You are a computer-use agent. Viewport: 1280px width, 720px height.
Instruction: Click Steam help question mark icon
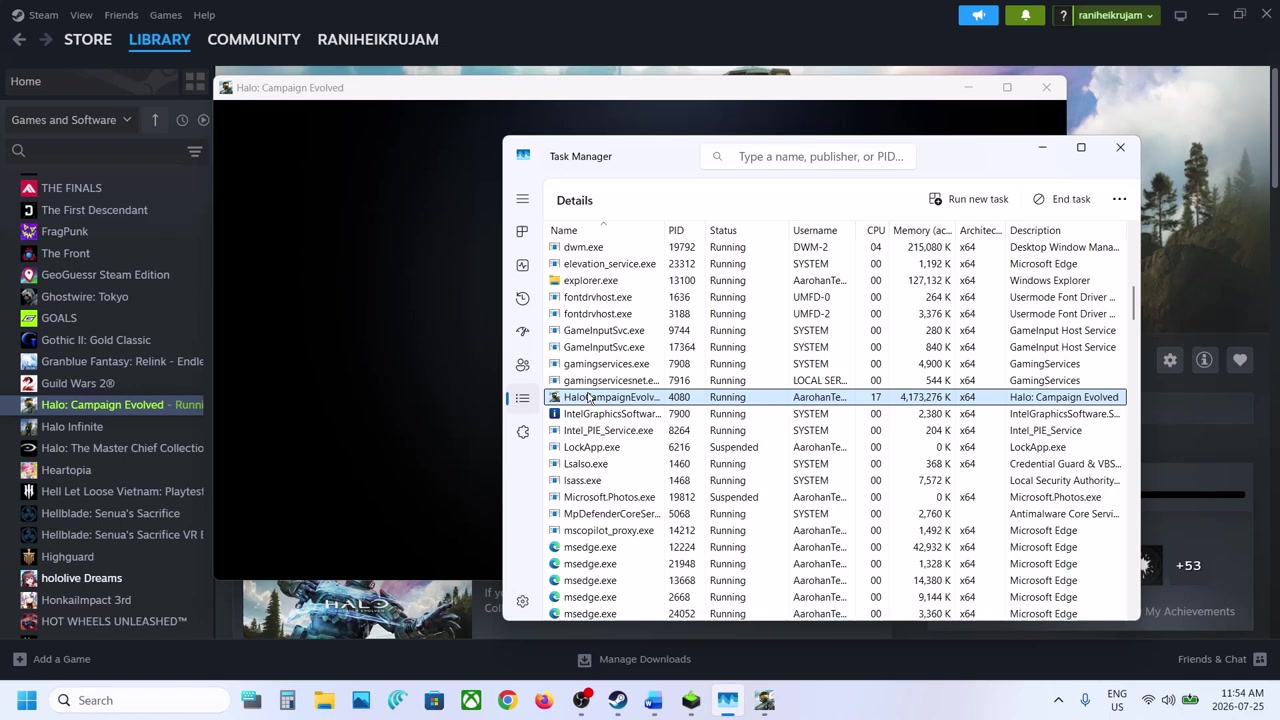click(1063, 15)
